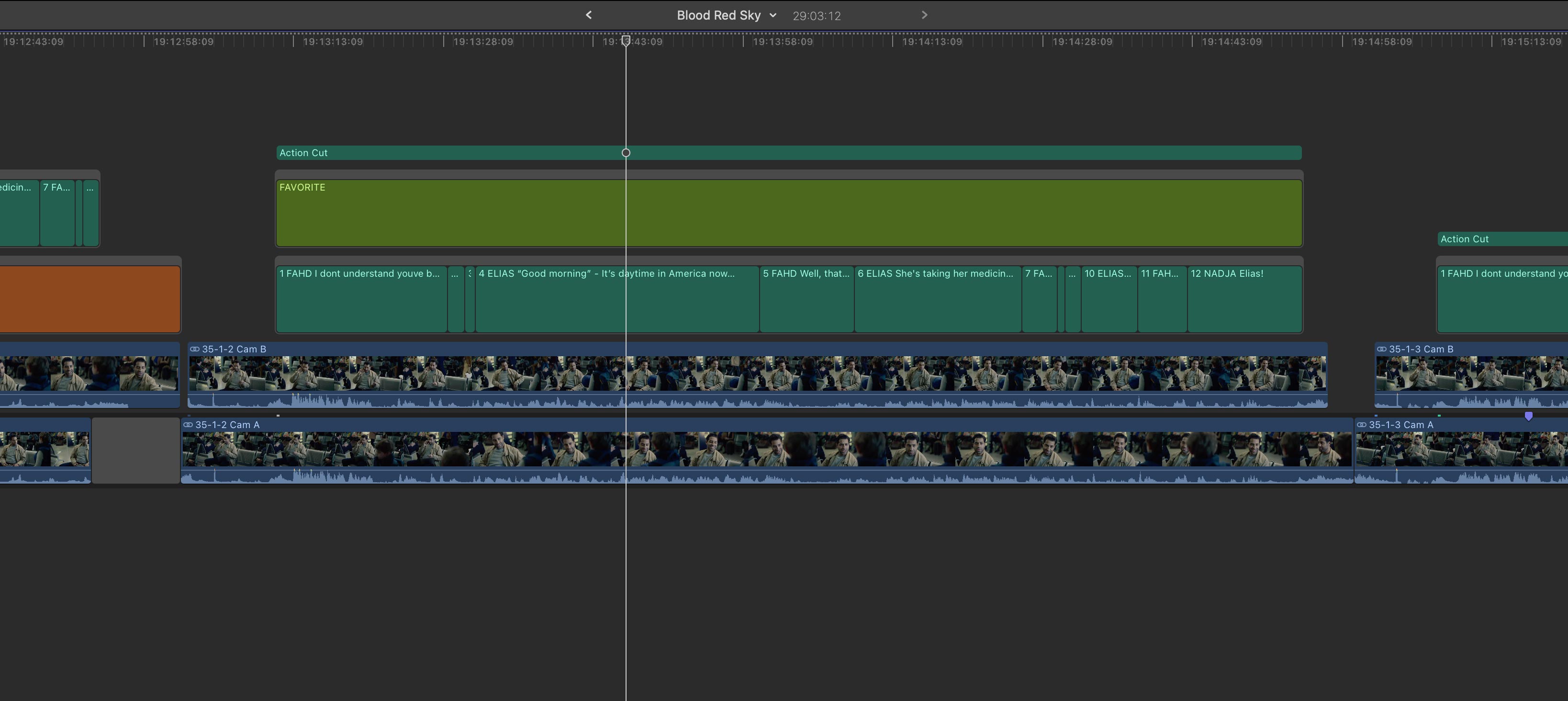Click link icon of 35-1-2 Cam B
Viewport: 1568px width, 701px height.
[195, 349]
